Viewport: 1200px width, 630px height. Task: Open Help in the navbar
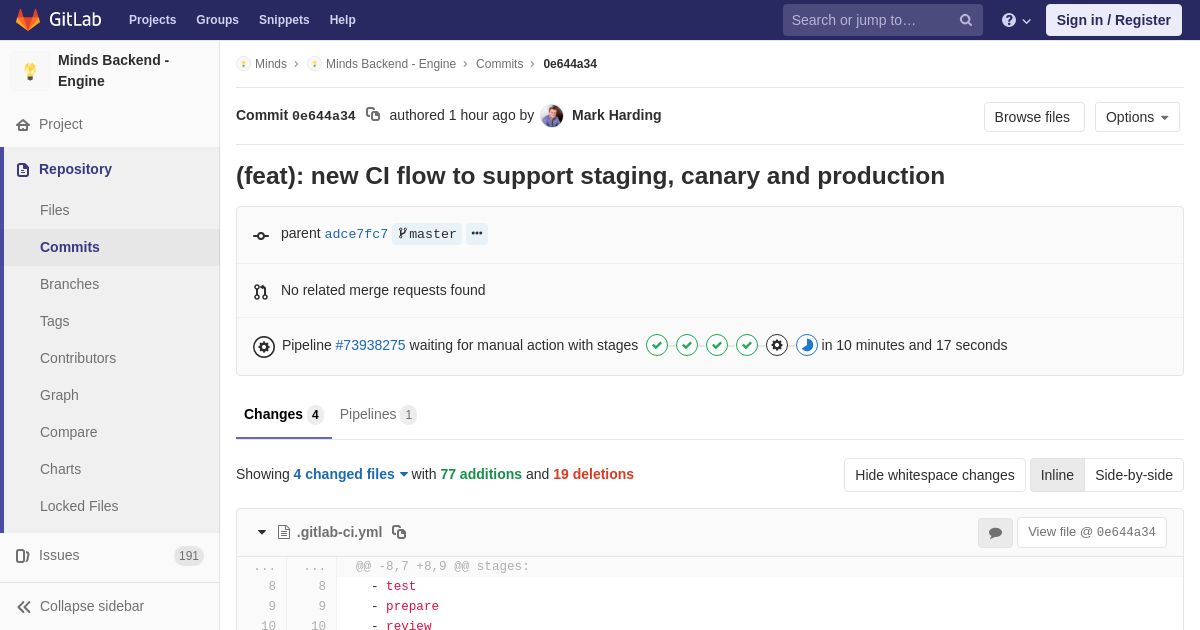pyautogui.click(x=343, y=20)
